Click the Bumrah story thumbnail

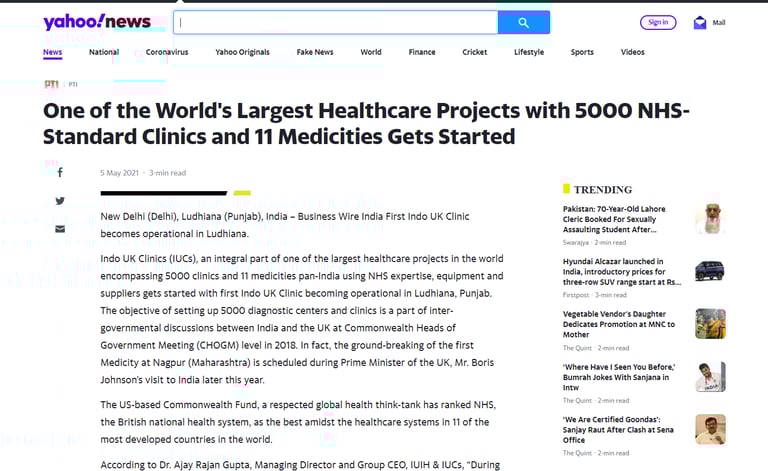[x=710, y=377]
